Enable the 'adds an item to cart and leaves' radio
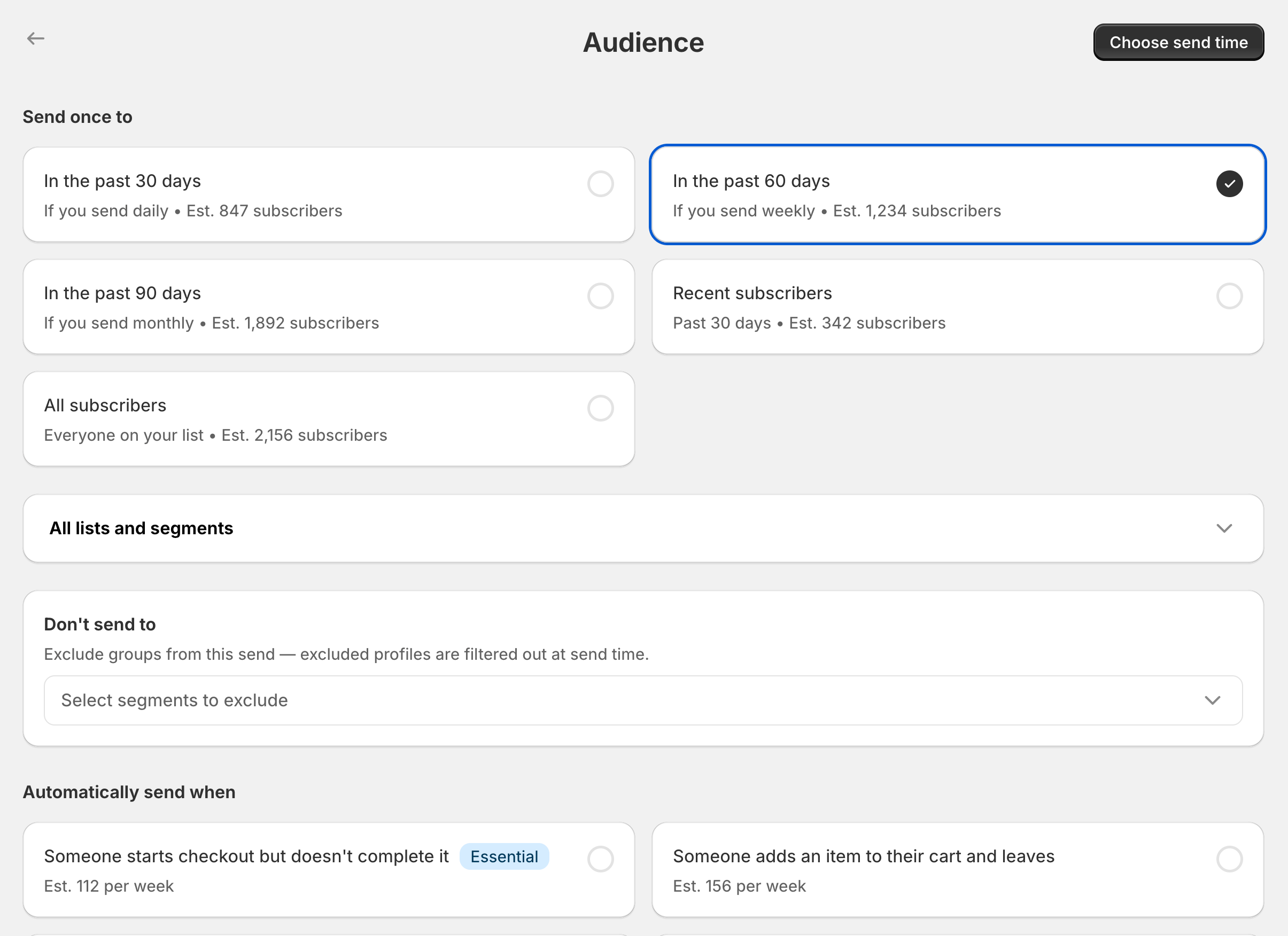Viewport: 1288px width, 936px height. tap(1230, 860)
